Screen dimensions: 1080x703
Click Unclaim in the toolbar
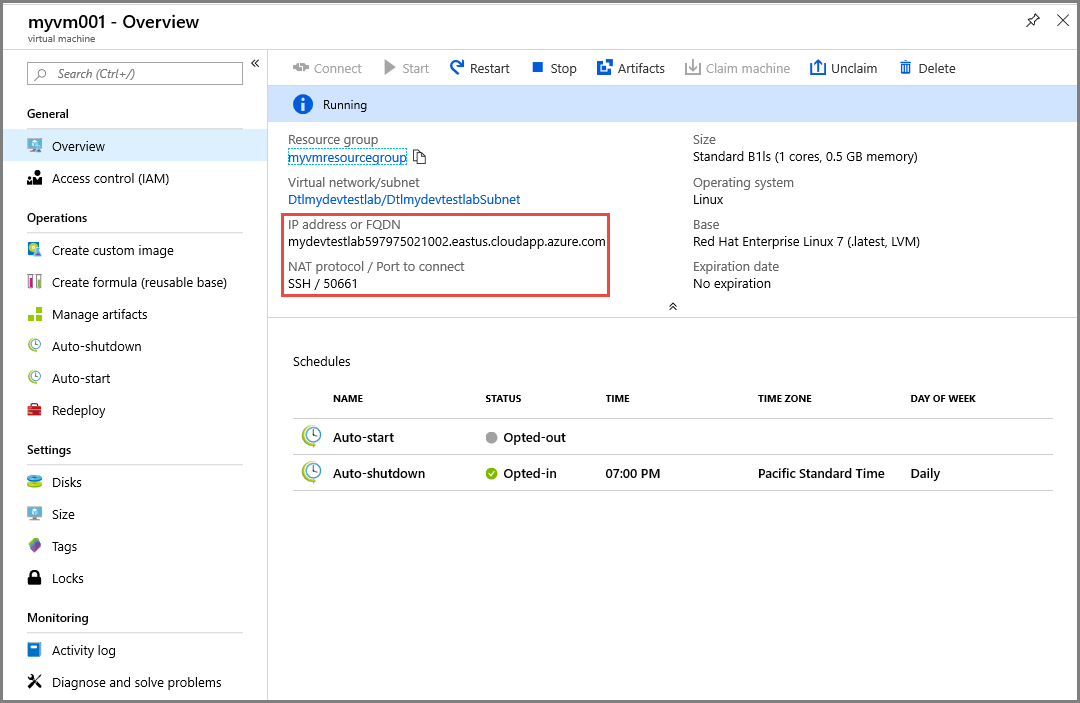[x=843, y=68]
